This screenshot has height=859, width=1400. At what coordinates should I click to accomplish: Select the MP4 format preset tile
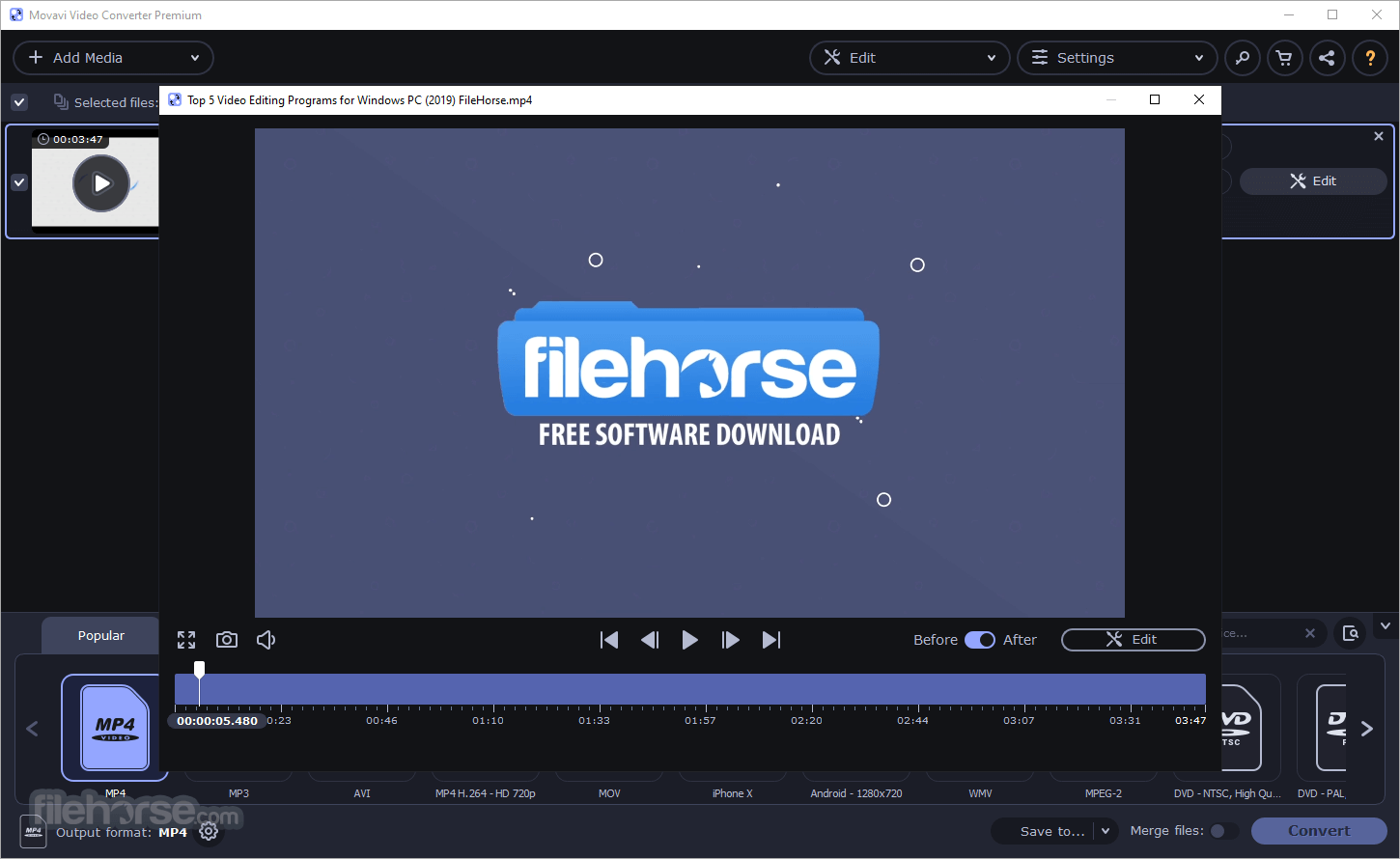coord(115,728)
